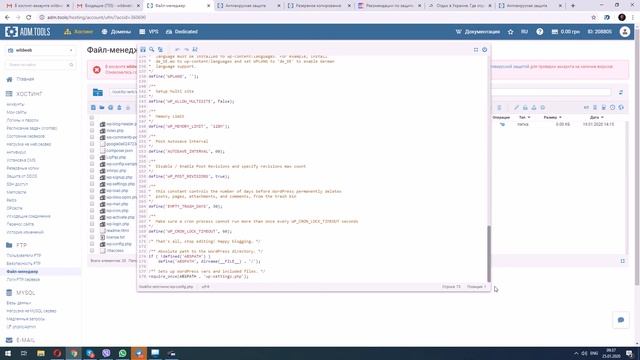
Task: Check the box next to xmlrpc.php
Action: [92, 171]
